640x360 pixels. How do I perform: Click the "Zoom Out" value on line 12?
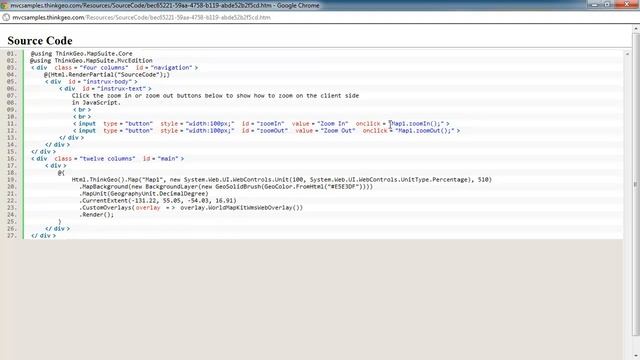(338, 131)
